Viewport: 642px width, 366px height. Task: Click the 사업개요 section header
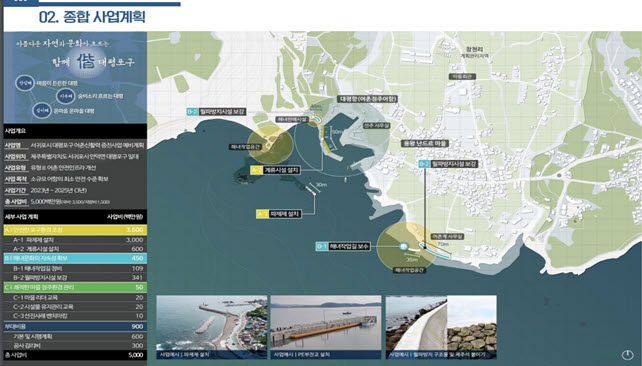(75, 131)
